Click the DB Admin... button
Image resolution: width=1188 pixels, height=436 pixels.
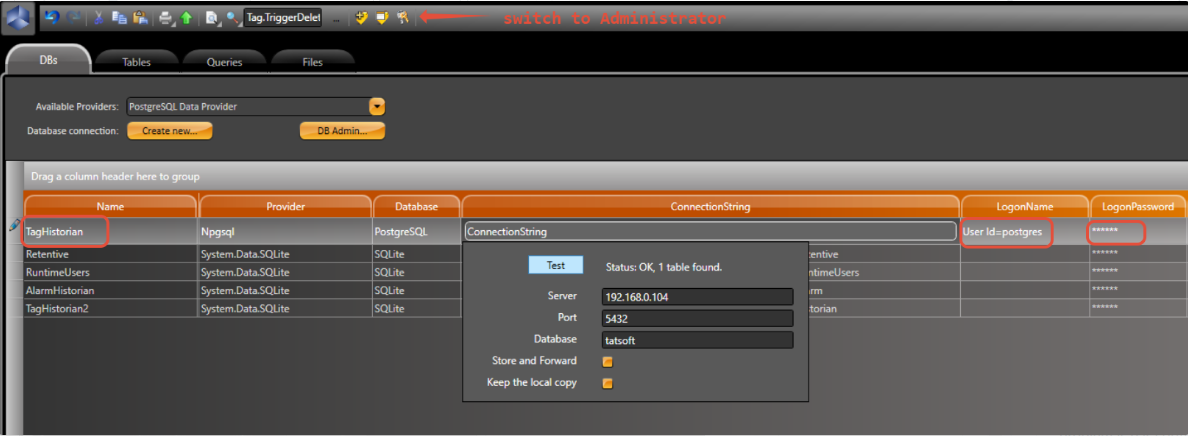click(x=342, y=131)
